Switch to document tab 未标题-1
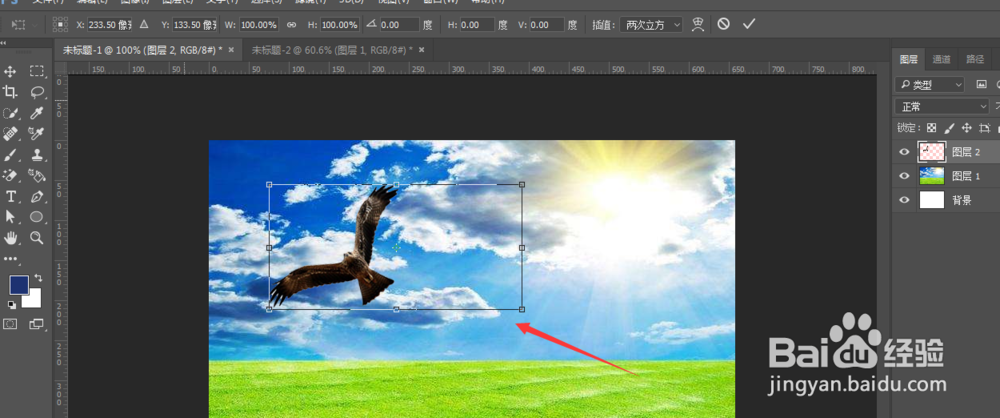Screen dimensions: 1000x418 pyautogui.click(x=142, y=50)
